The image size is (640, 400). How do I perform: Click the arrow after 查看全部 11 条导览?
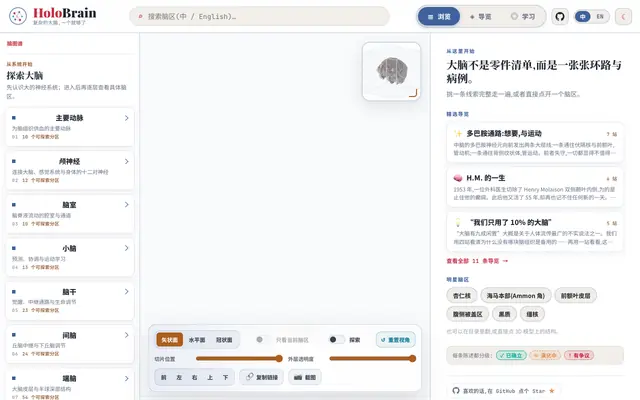click(x=505, y=261)
